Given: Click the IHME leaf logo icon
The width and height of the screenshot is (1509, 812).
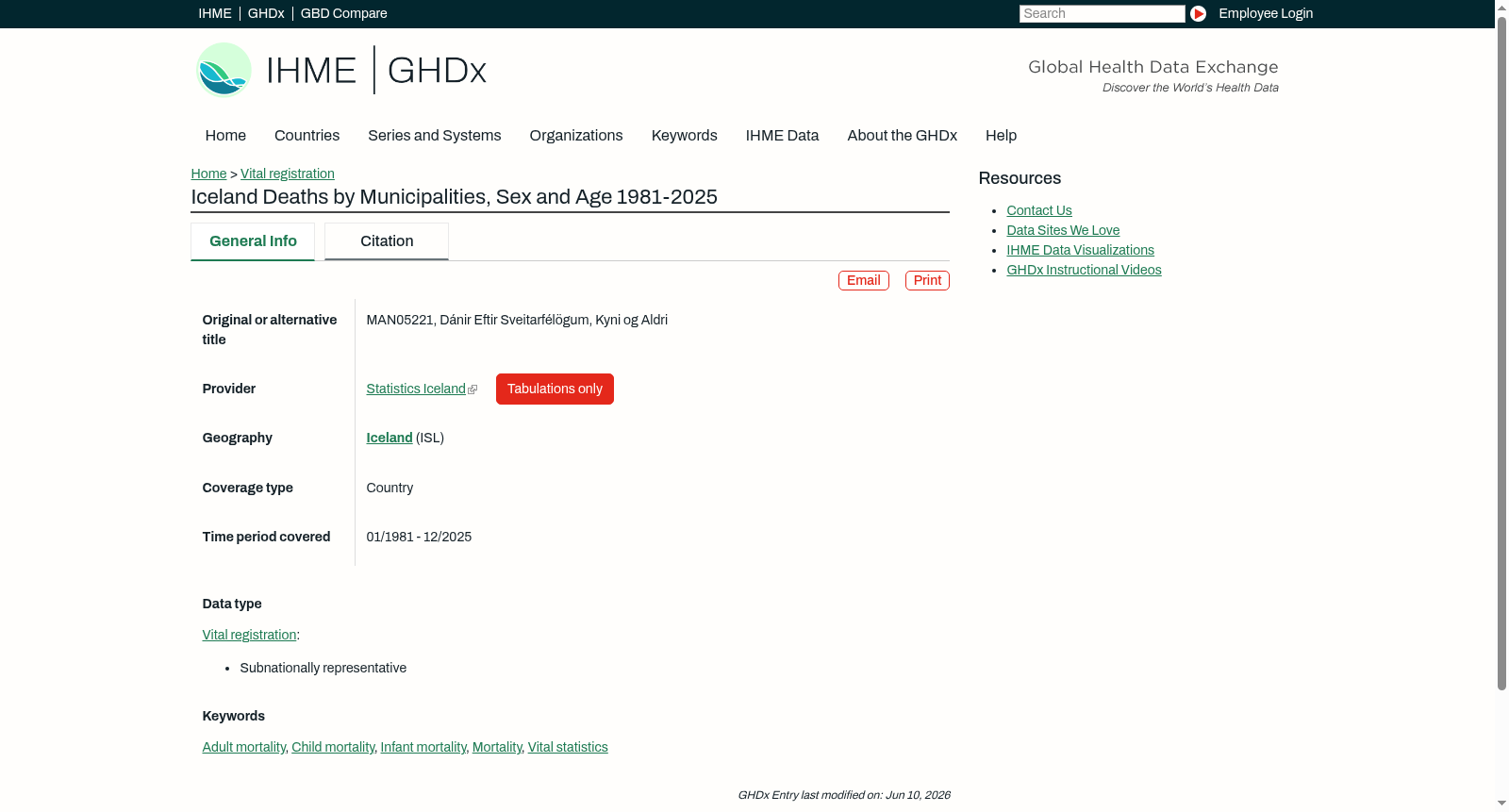Looking at the screenshot, I should (224, 70).
